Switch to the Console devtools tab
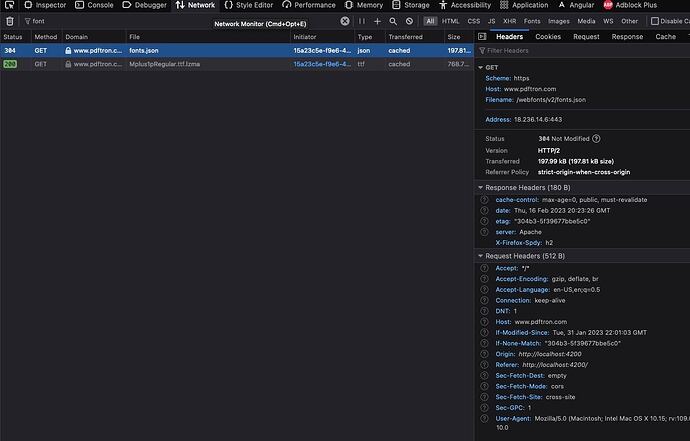Screen dimensions: 690x441 click(95, 5)
